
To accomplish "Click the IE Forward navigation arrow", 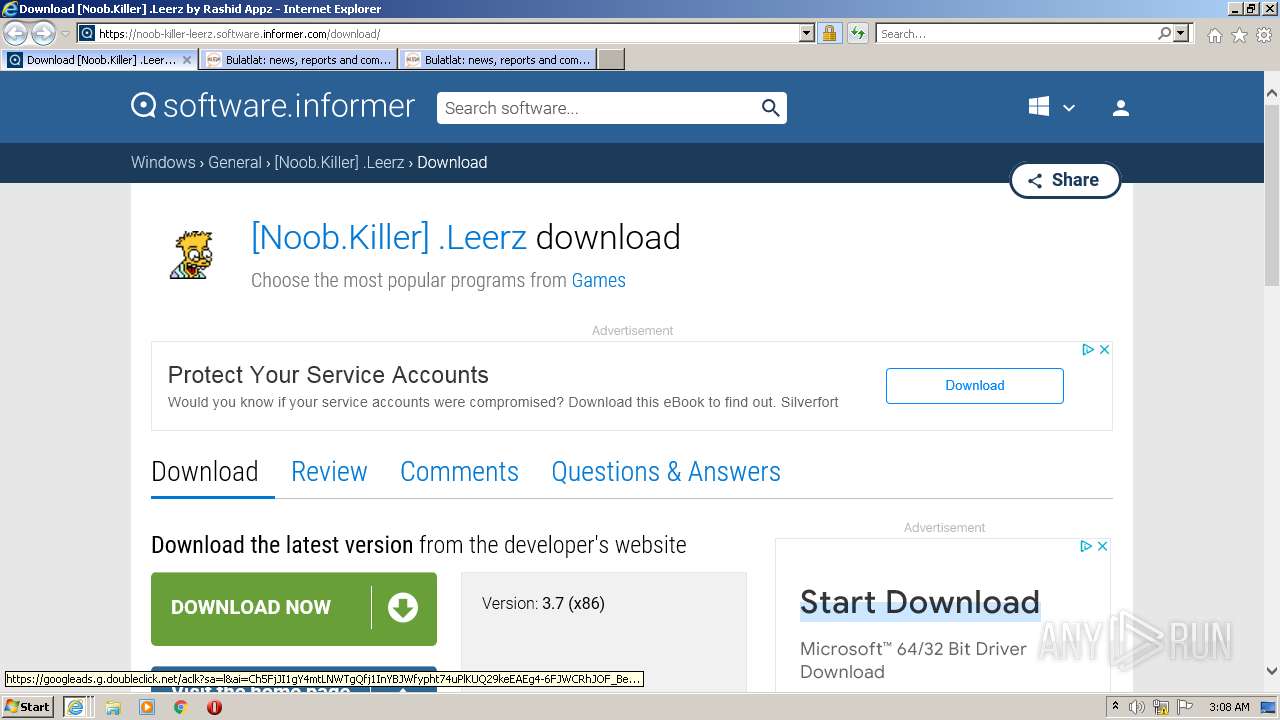I will coord(43,33).
